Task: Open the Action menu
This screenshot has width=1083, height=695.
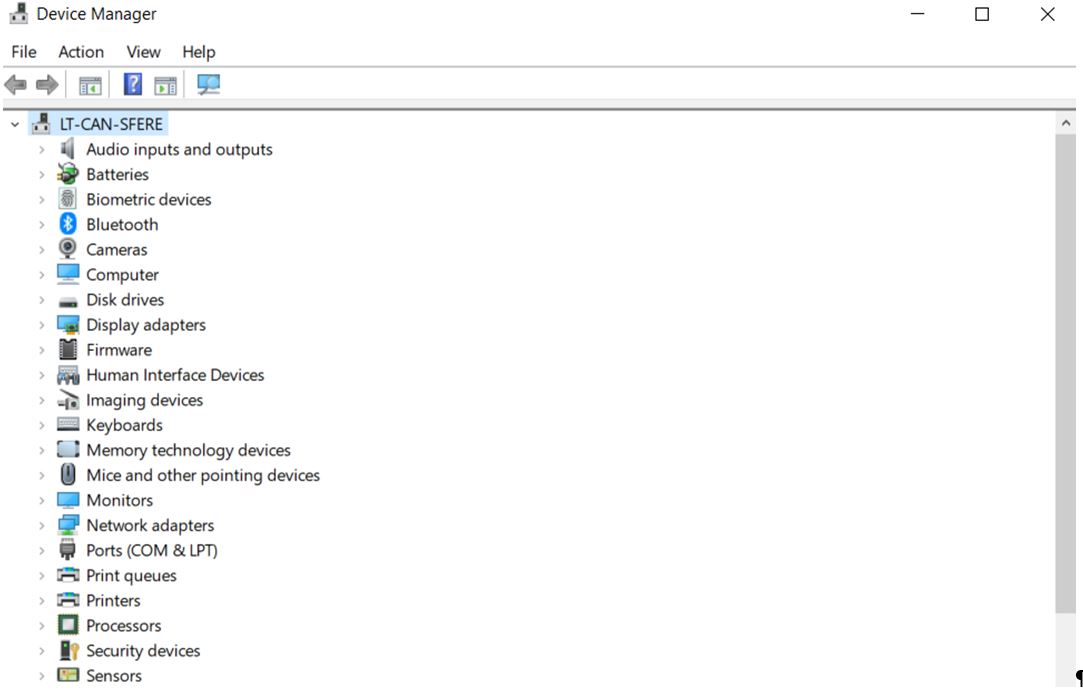Action: (x=81, y=52)
